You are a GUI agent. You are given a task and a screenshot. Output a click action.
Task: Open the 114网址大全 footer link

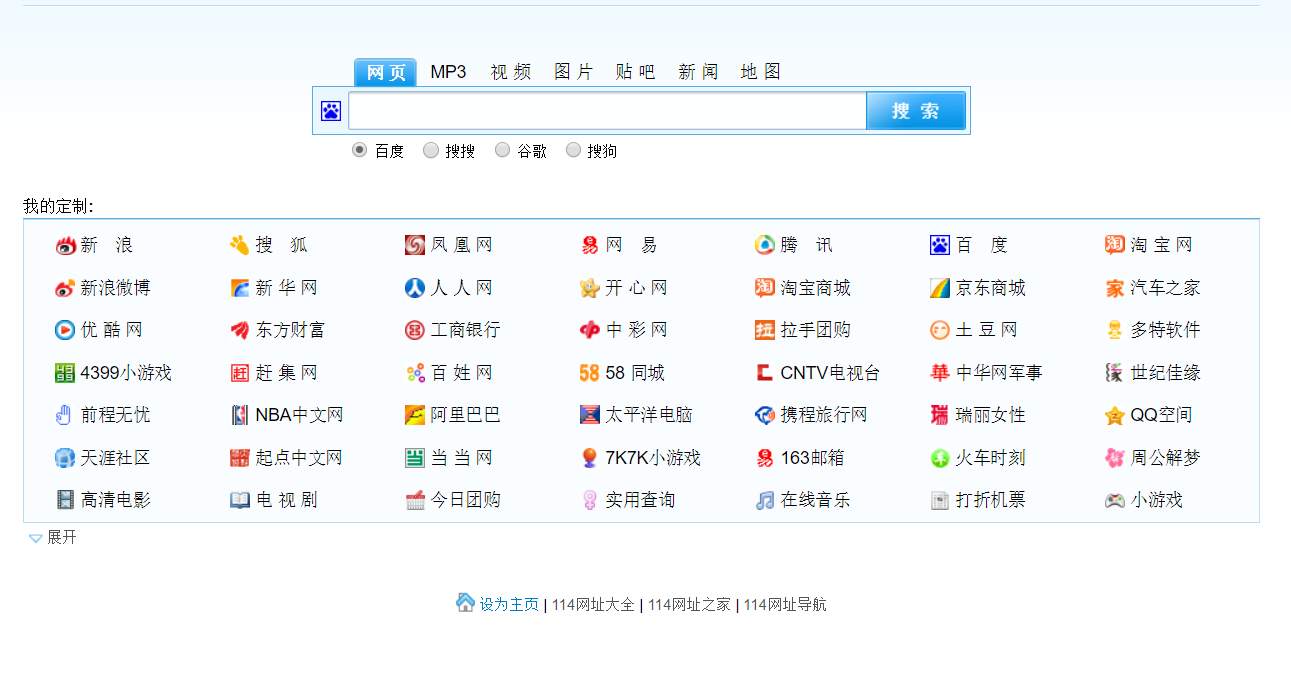593,605
